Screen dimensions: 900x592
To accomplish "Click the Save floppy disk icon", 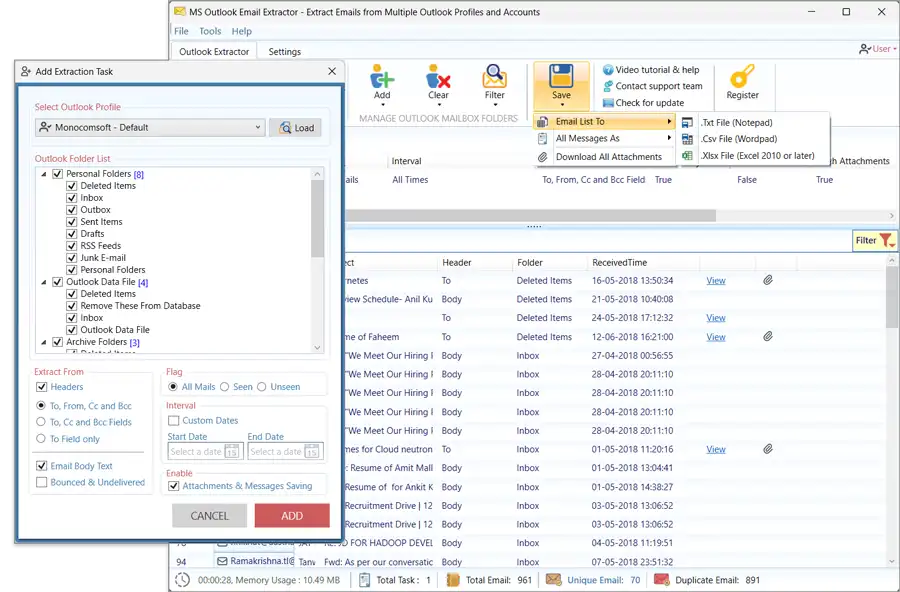I will pyautogui.click(x=561, y=76).
